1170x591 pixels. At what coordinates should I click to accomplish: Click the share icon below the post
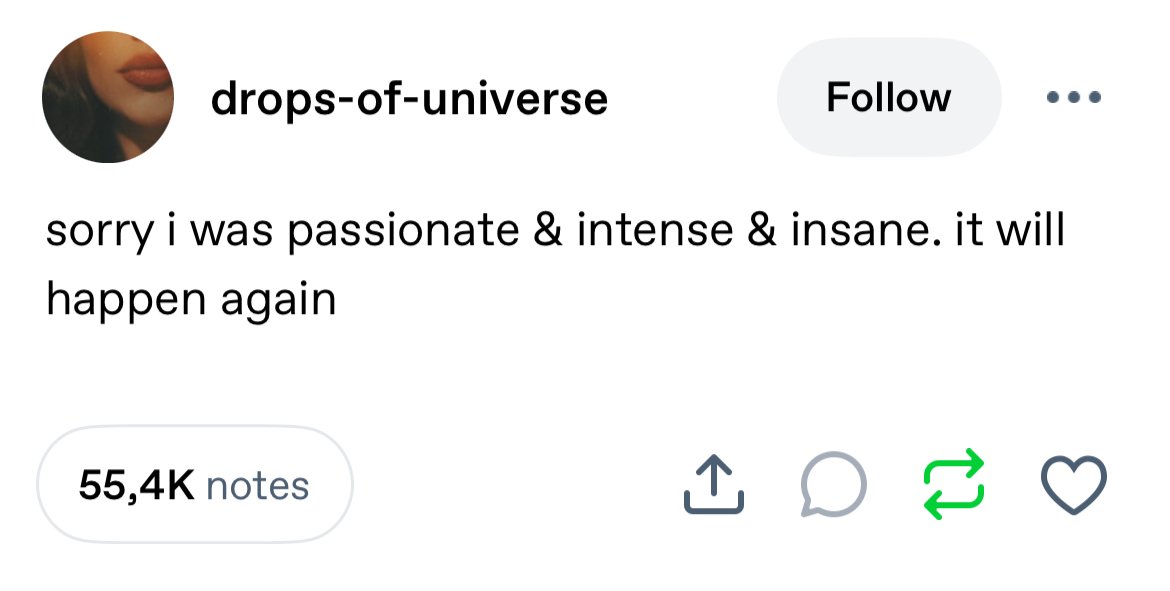click(714, 486)
